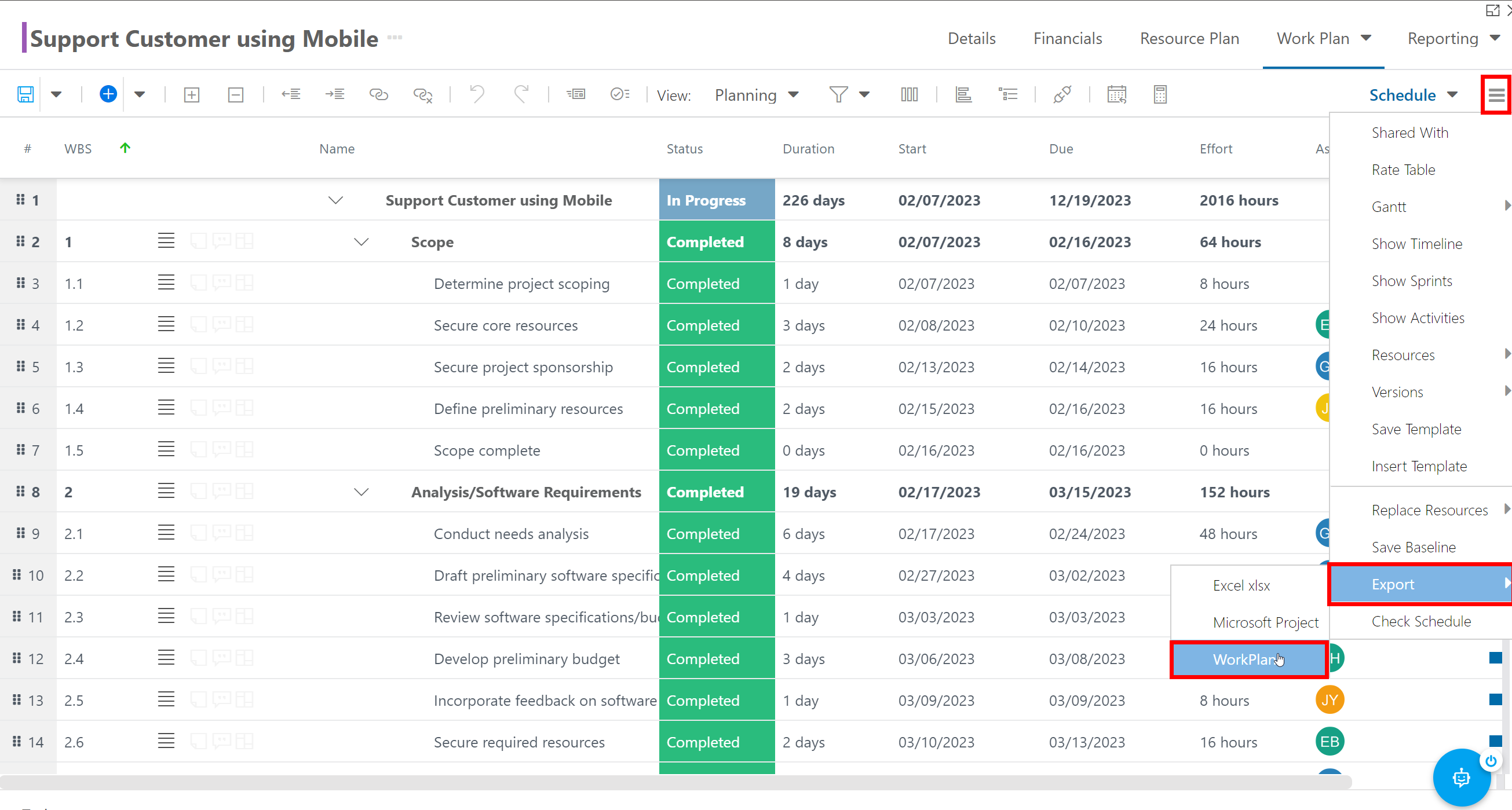Click the hamburger menu icon

point(1496,94)
